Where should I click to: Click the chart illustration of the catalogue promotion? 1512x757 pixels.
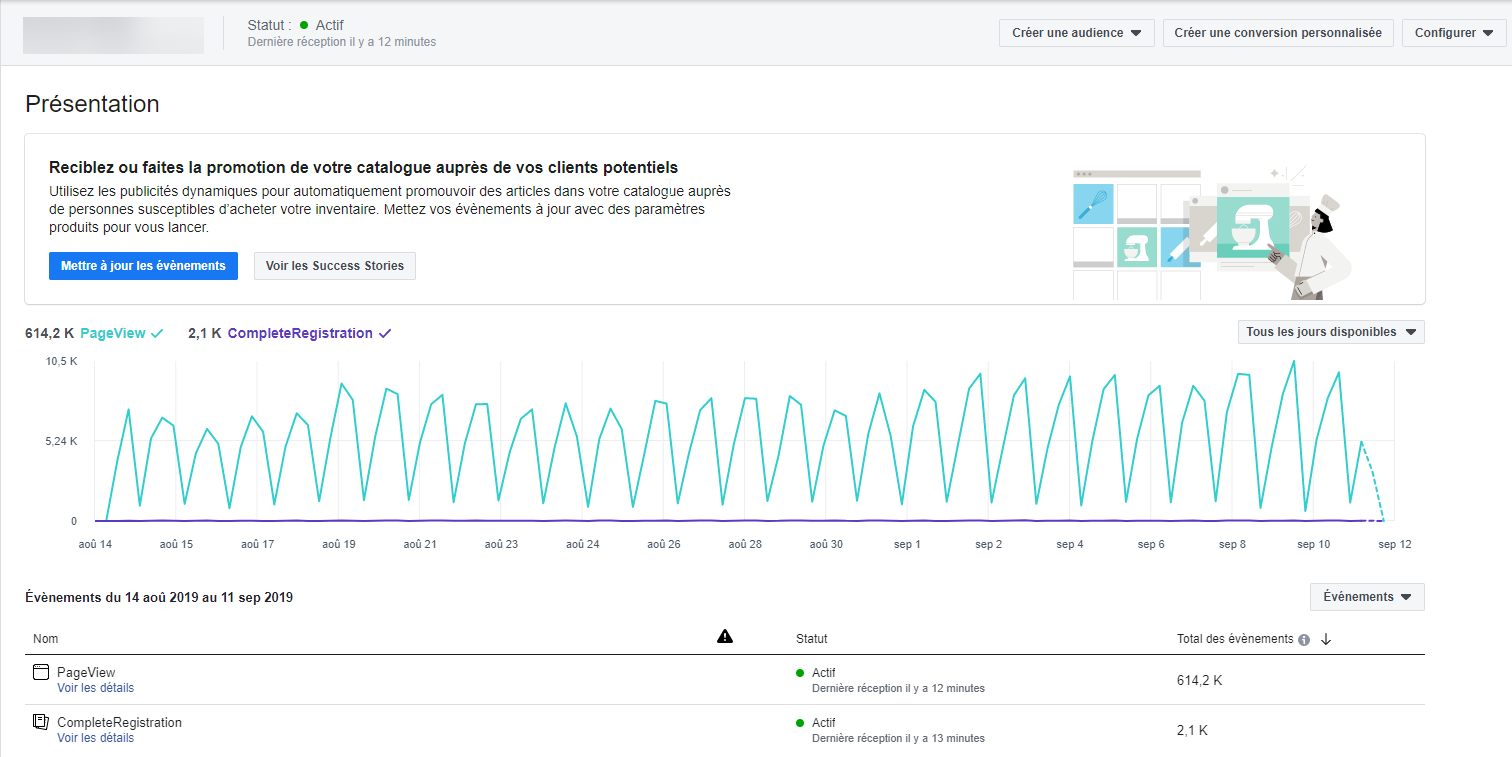tap(1211, 233)
